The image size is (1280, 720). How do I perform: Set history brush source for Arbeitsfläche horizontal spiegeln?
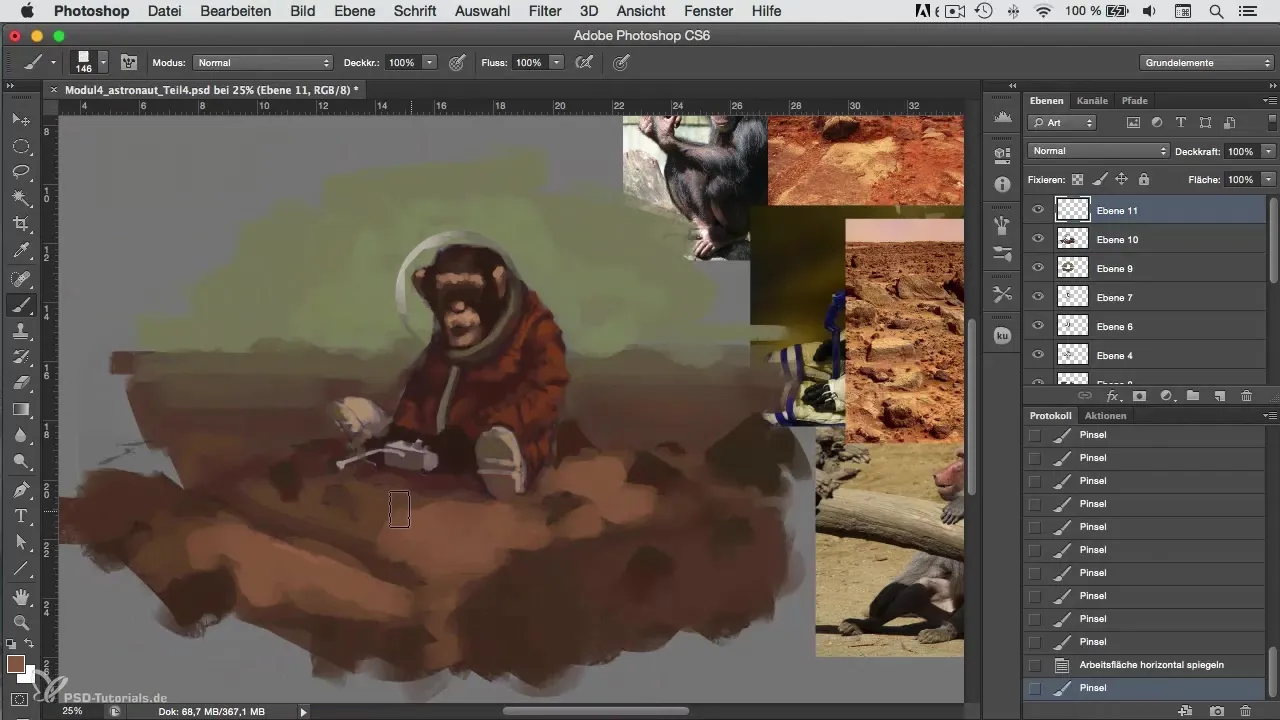(1034, 665)
